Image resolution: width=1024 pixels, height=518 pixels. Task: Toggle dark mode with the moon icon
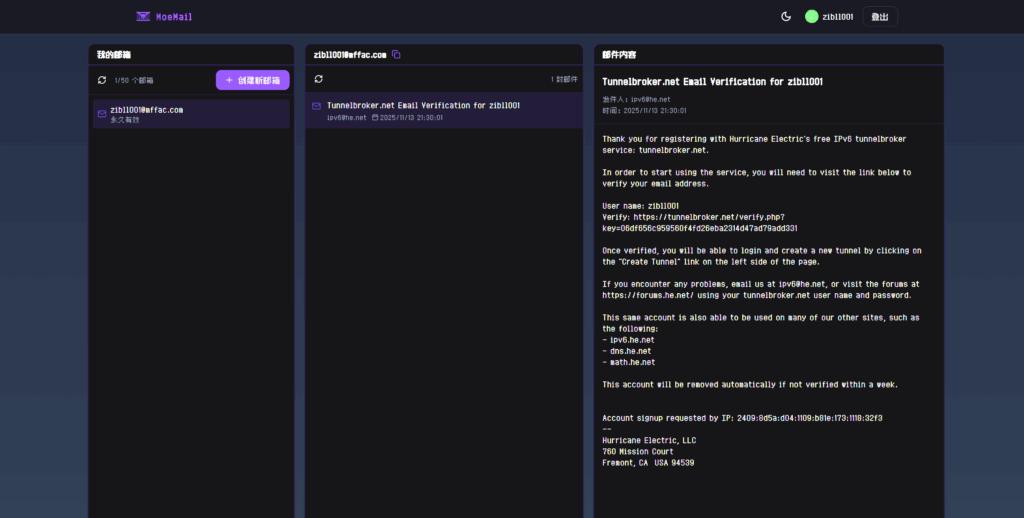tap(786, 16)
